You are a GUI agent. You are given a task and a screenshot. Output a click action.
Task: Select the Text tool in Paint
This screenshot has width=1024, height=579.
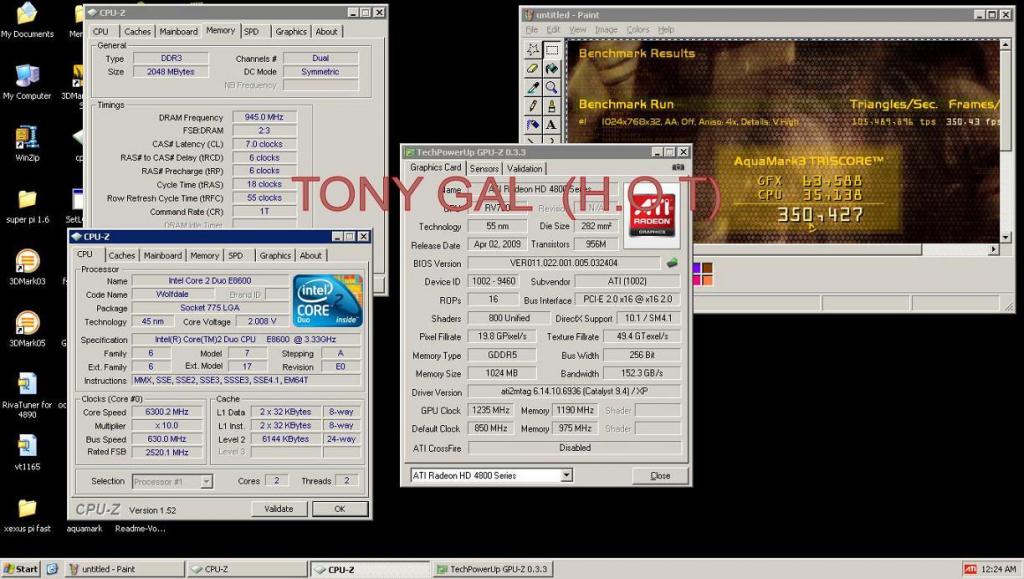point(552,124)
